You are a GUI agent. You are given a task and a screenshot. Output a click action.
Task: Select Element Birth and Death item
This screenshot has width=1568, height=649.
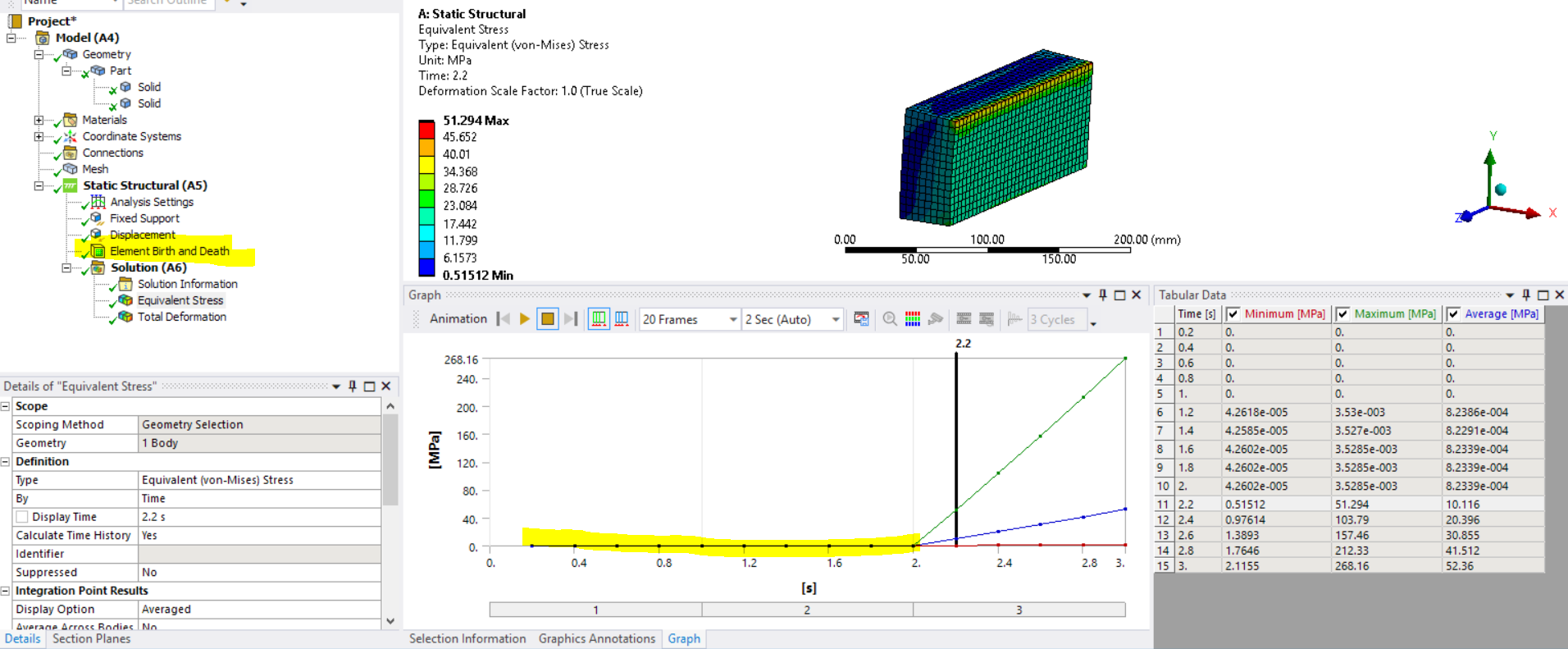click(x=169, y=251)
